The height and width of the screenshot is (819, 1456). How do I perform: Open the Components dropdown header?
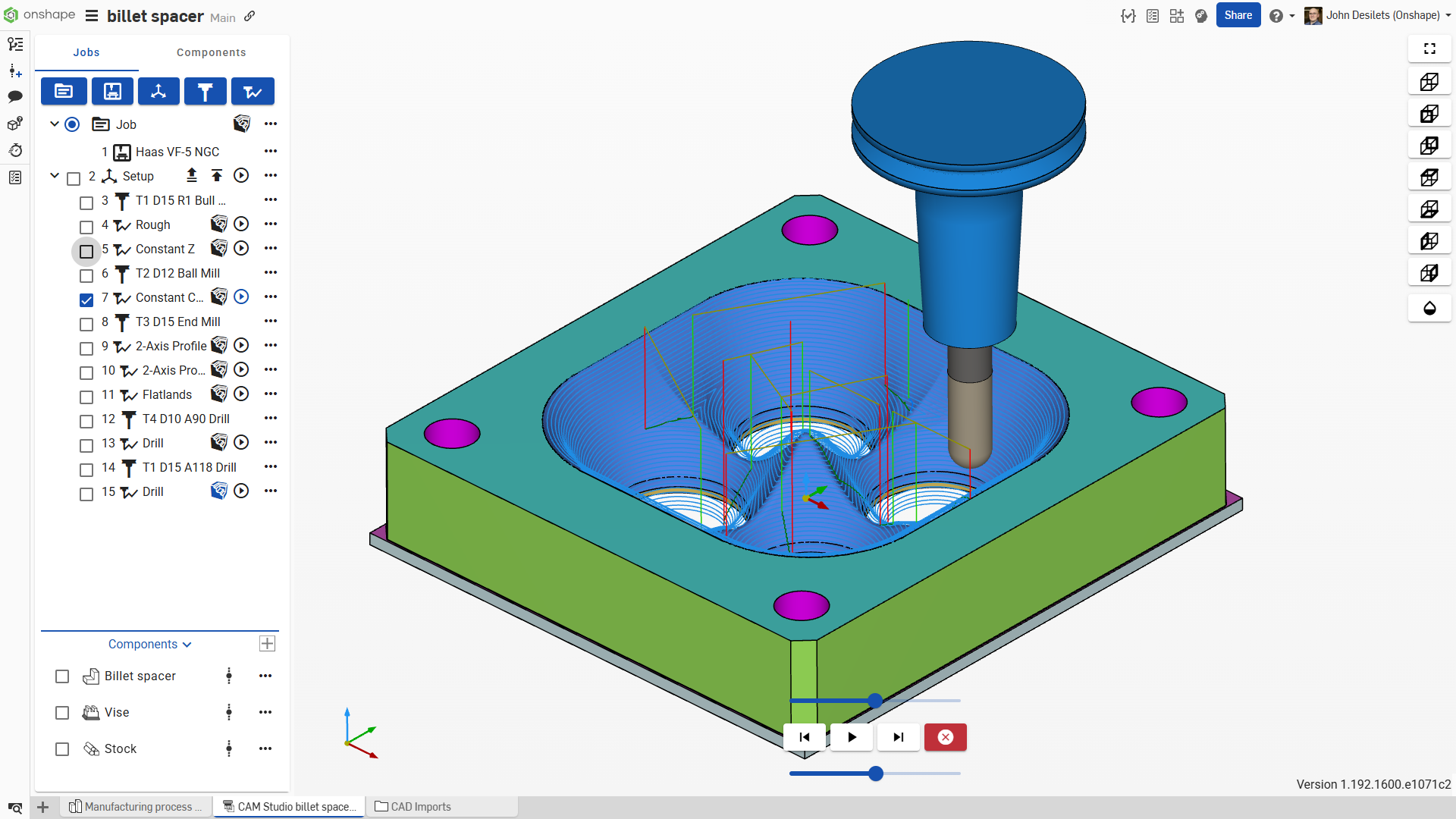[149, 644]
